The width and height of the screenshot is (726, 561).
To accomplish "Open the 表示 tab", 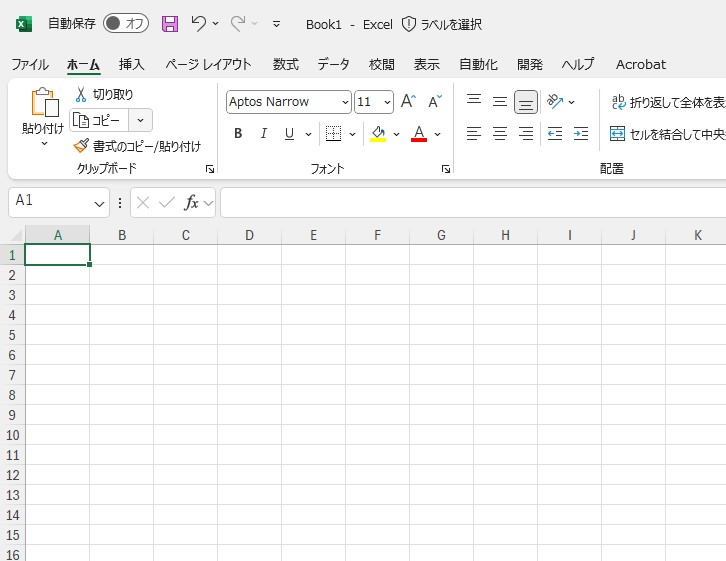I will (x=426, y=64).
